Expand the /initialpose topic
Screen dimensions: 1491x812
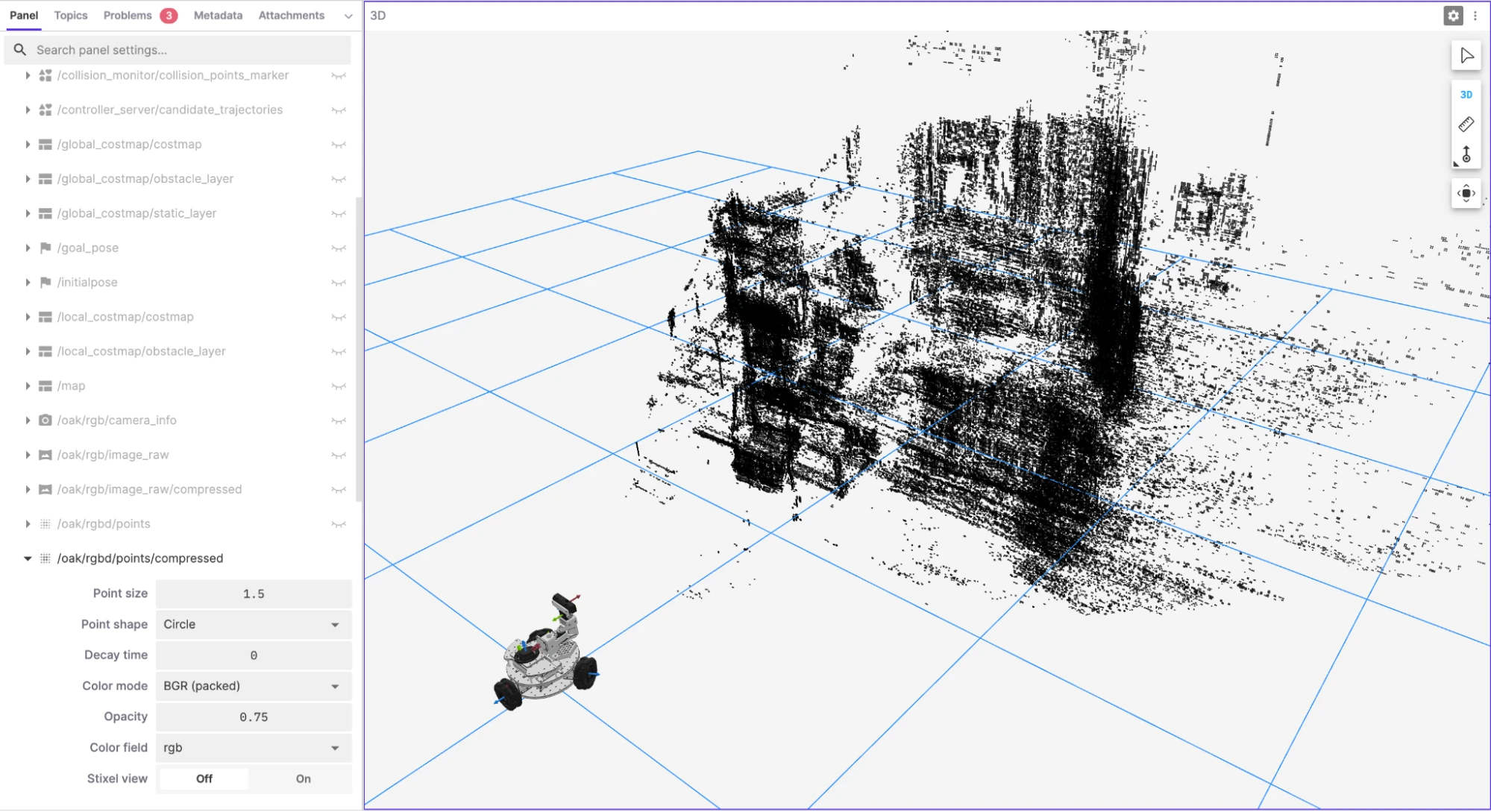(28, 283)
